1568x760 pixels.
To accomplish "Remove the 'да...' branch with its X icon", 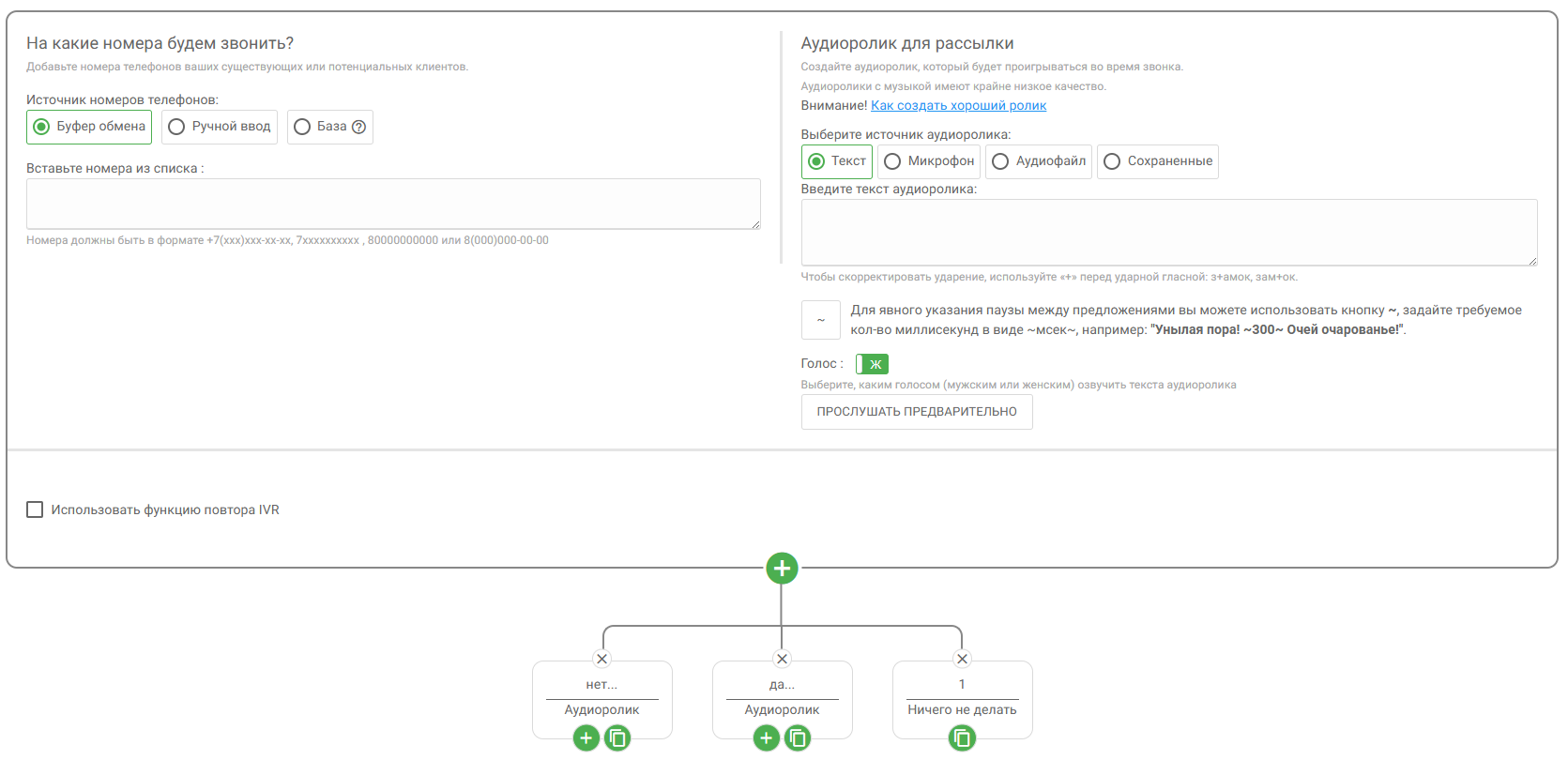I will (783, 659).
